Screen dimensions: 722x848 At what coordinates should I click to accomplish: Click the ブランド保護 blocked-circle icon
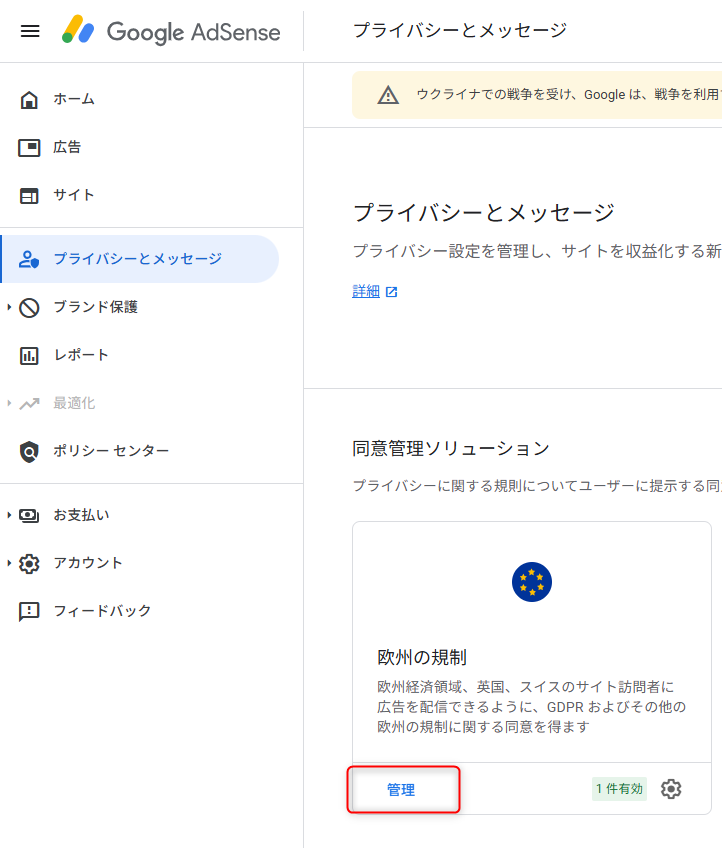pos(29,307)
